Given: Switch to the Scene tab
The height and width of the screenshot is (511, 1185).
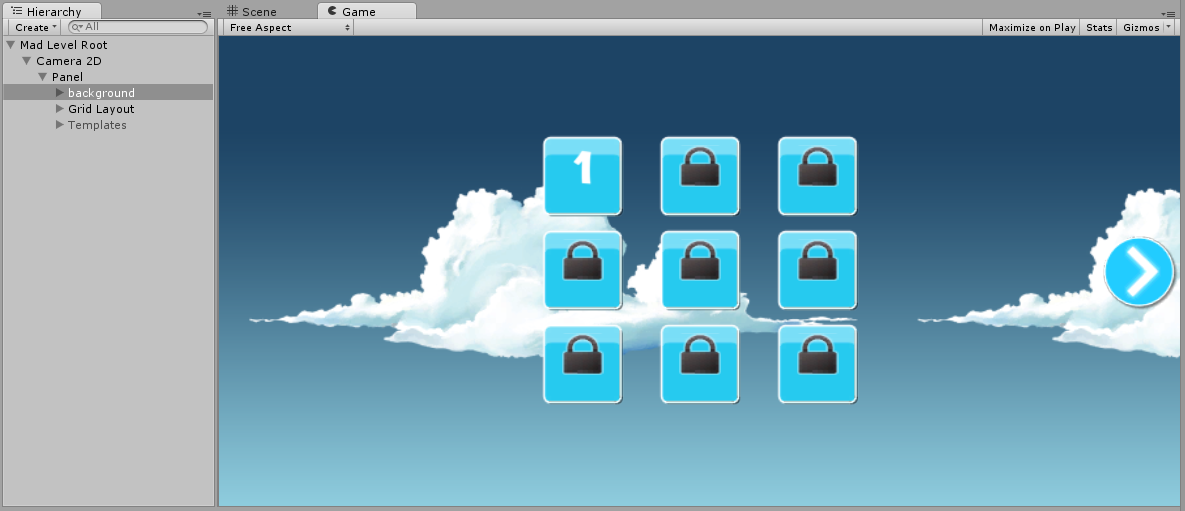Looking at the screenshot, I should point(258,12).
